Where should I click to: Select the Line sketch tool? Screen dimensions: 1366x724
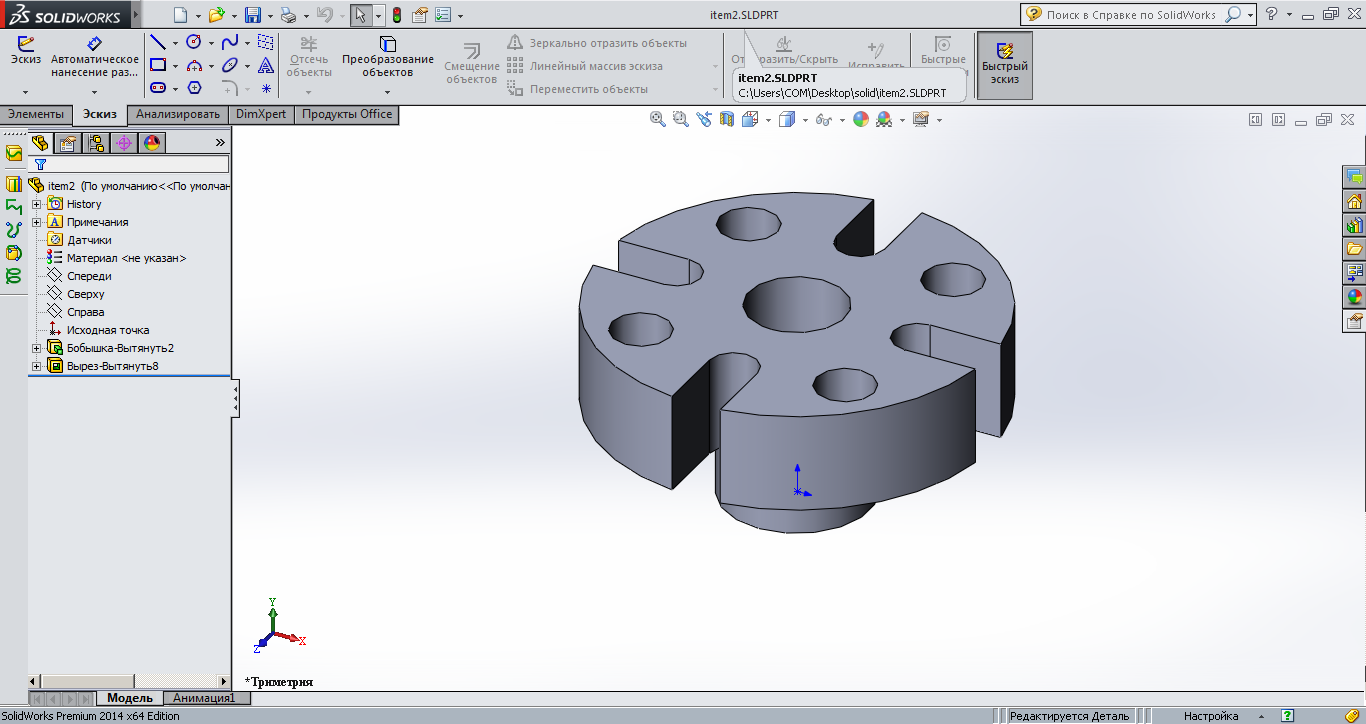click(x=158, y=42)
